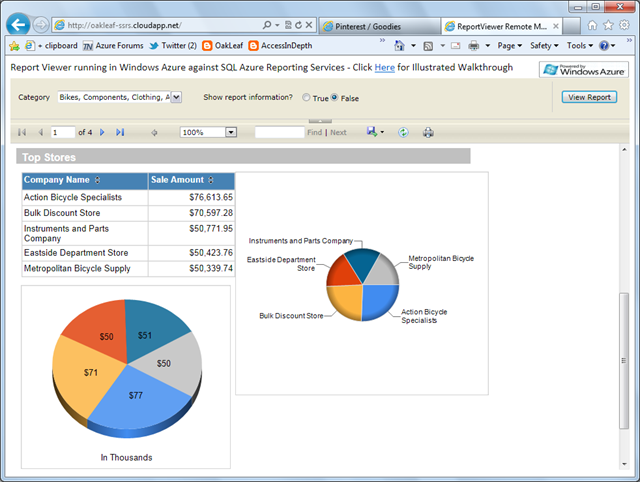Click the View Report button
640x482 pixels.
tap(589, 97)
